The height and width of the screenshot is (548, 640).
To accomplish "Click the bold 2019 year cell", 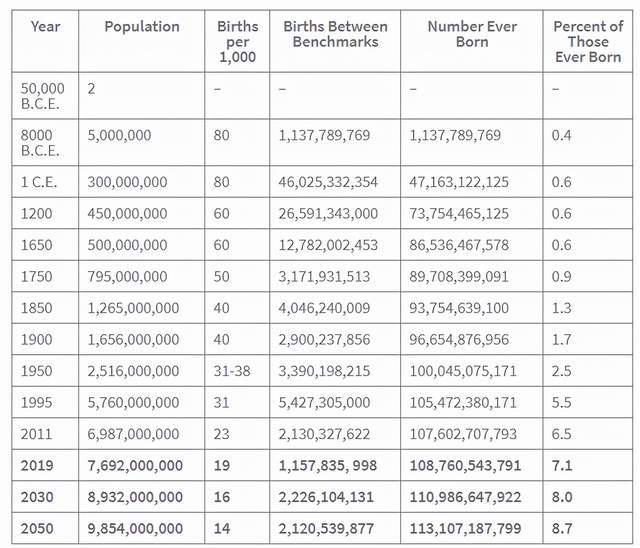I will (x=37, y=465).
